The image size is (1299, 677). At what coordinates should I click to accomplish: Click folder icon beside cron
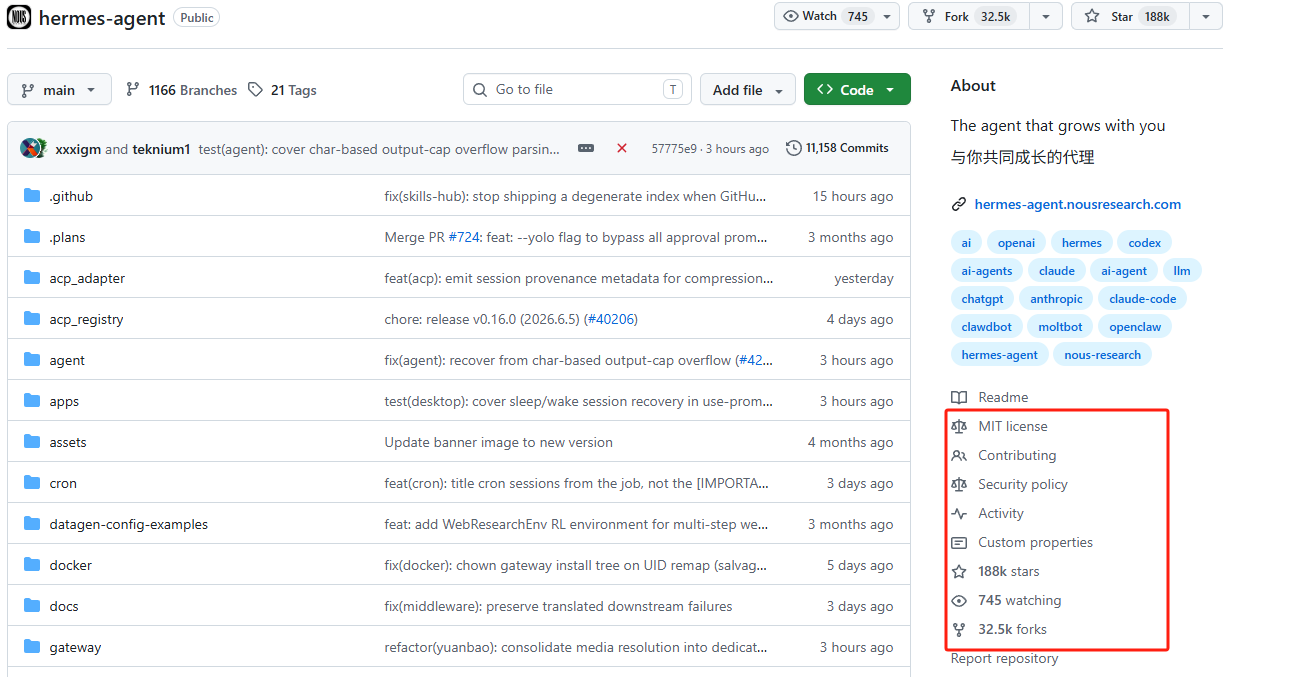[31, 483]
